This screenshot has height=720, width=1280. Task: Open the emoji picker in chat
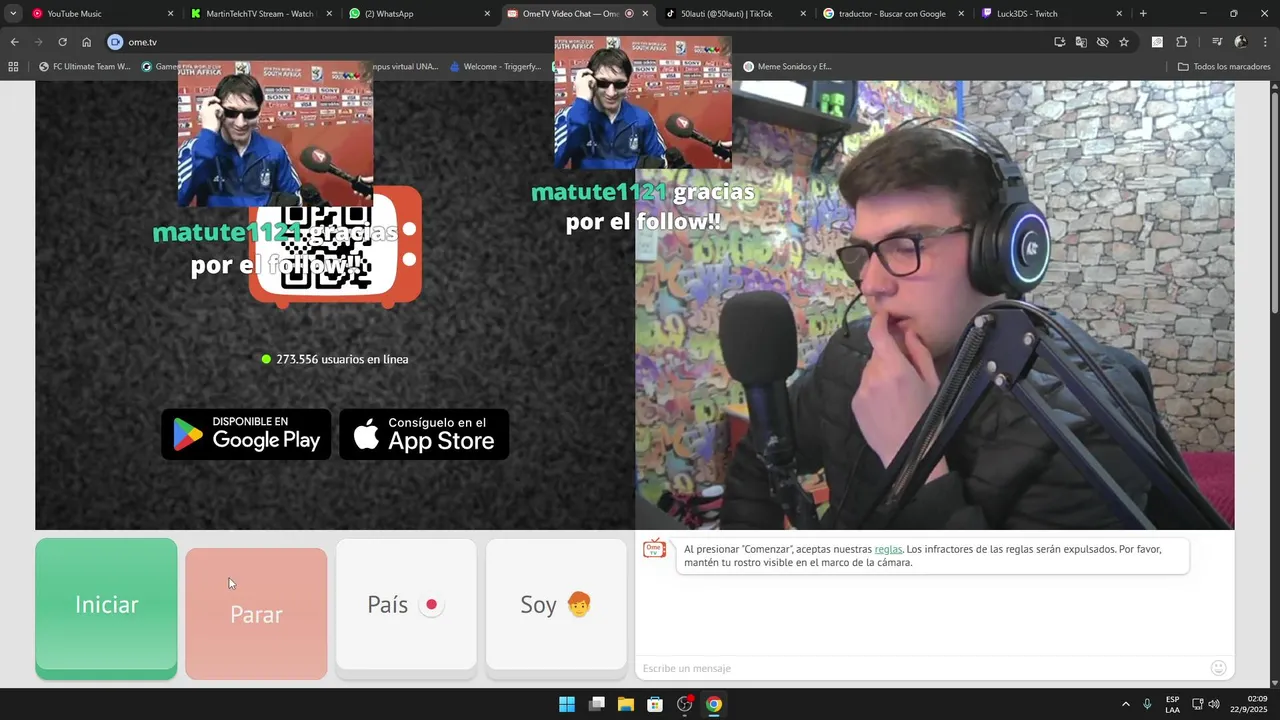(1218, 668)
